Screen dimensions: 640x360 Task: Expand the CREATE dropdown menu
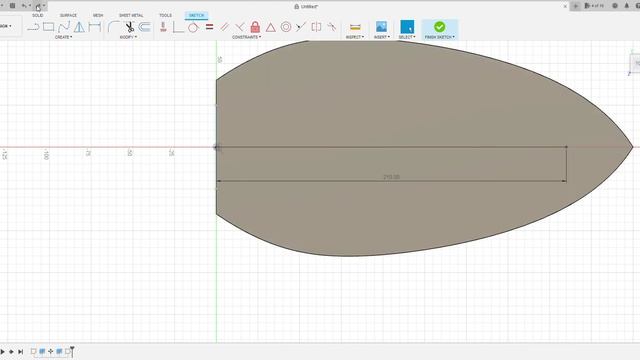63,37
